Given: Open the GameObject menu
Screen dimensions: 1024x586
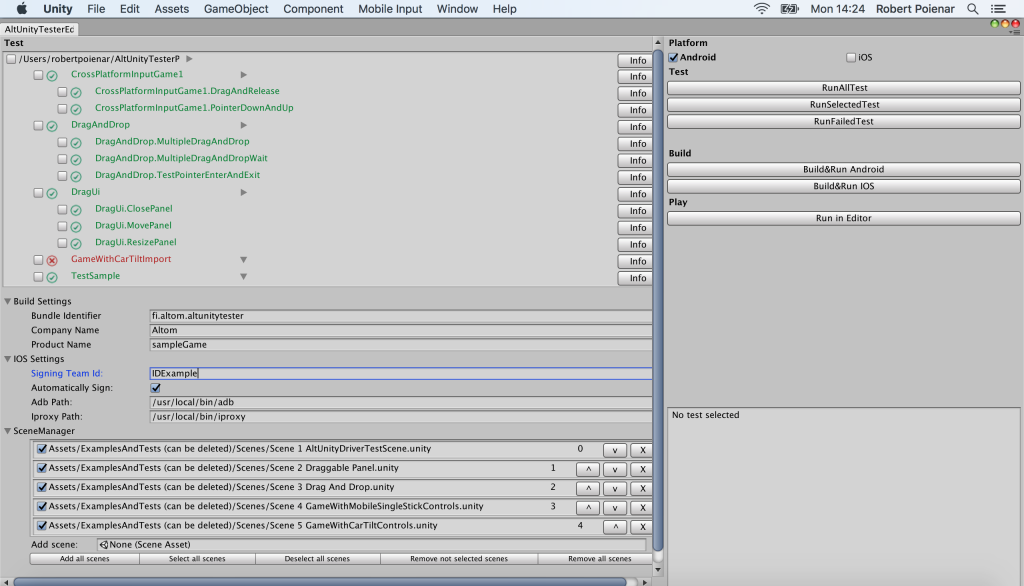Looking at the screenshot, I should [236, 8].
